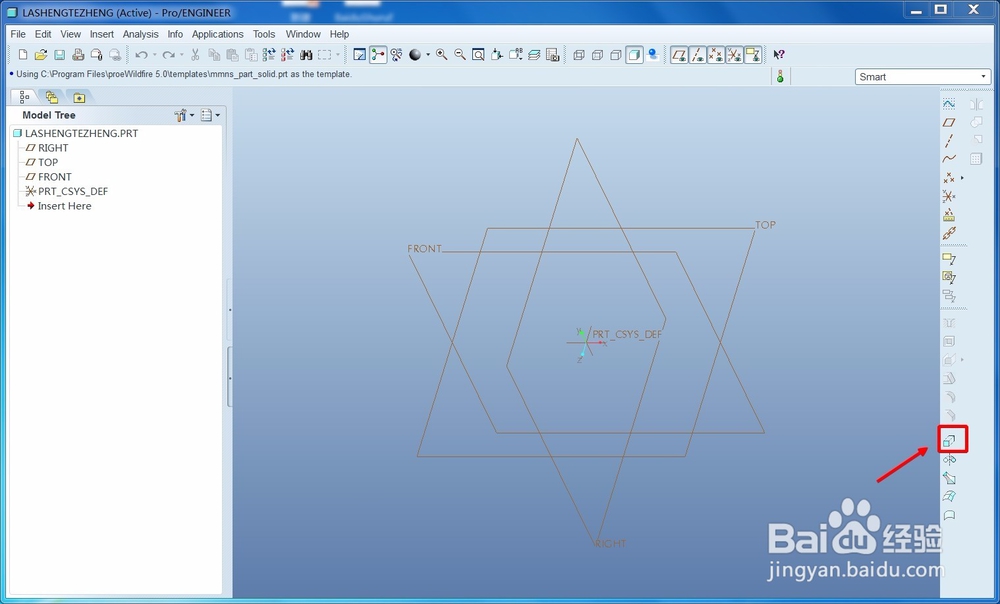The width and height of the screenshot is (1000, 604).
Task: Select the Datum Axis tool
Action: (x=949, y=140)
